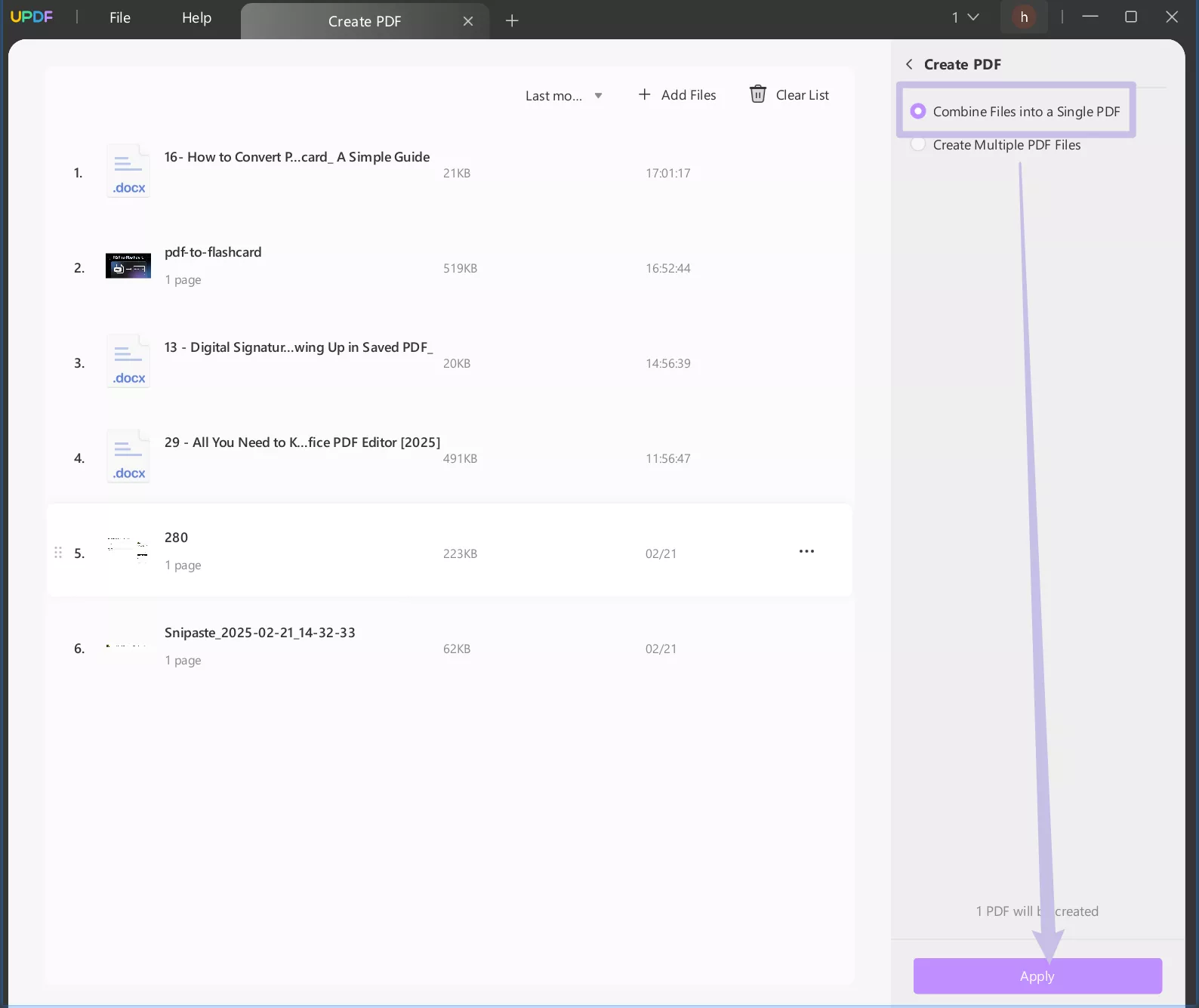Image resolution: width=1199 pixels, height=1008 pixels.
Task: Select Create Multiple PDF Files option
Action: (995, 144)
